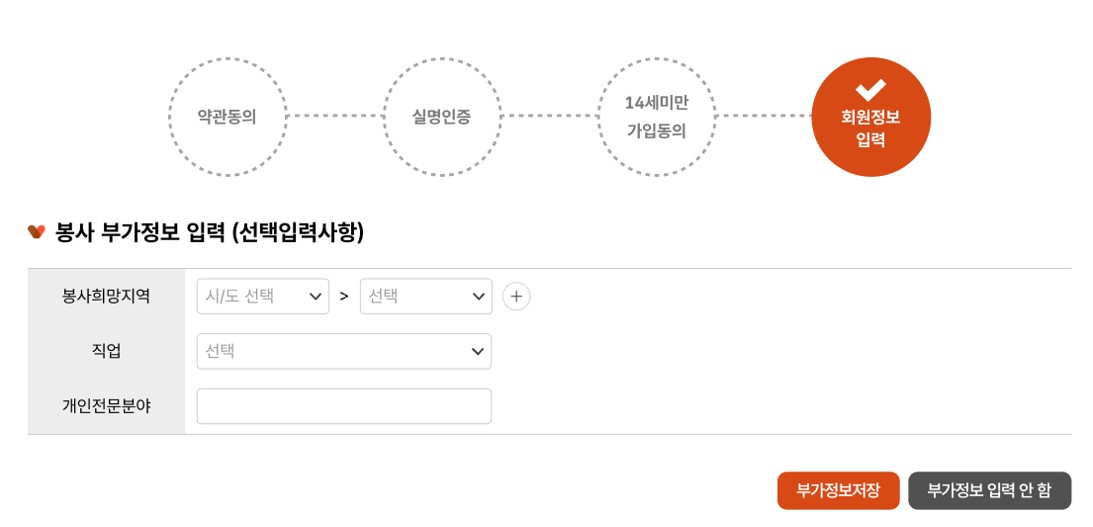1093x527 pixels.
Task: Click the 직업 dropdown chevron arrow
Action: tap(477, 351)
